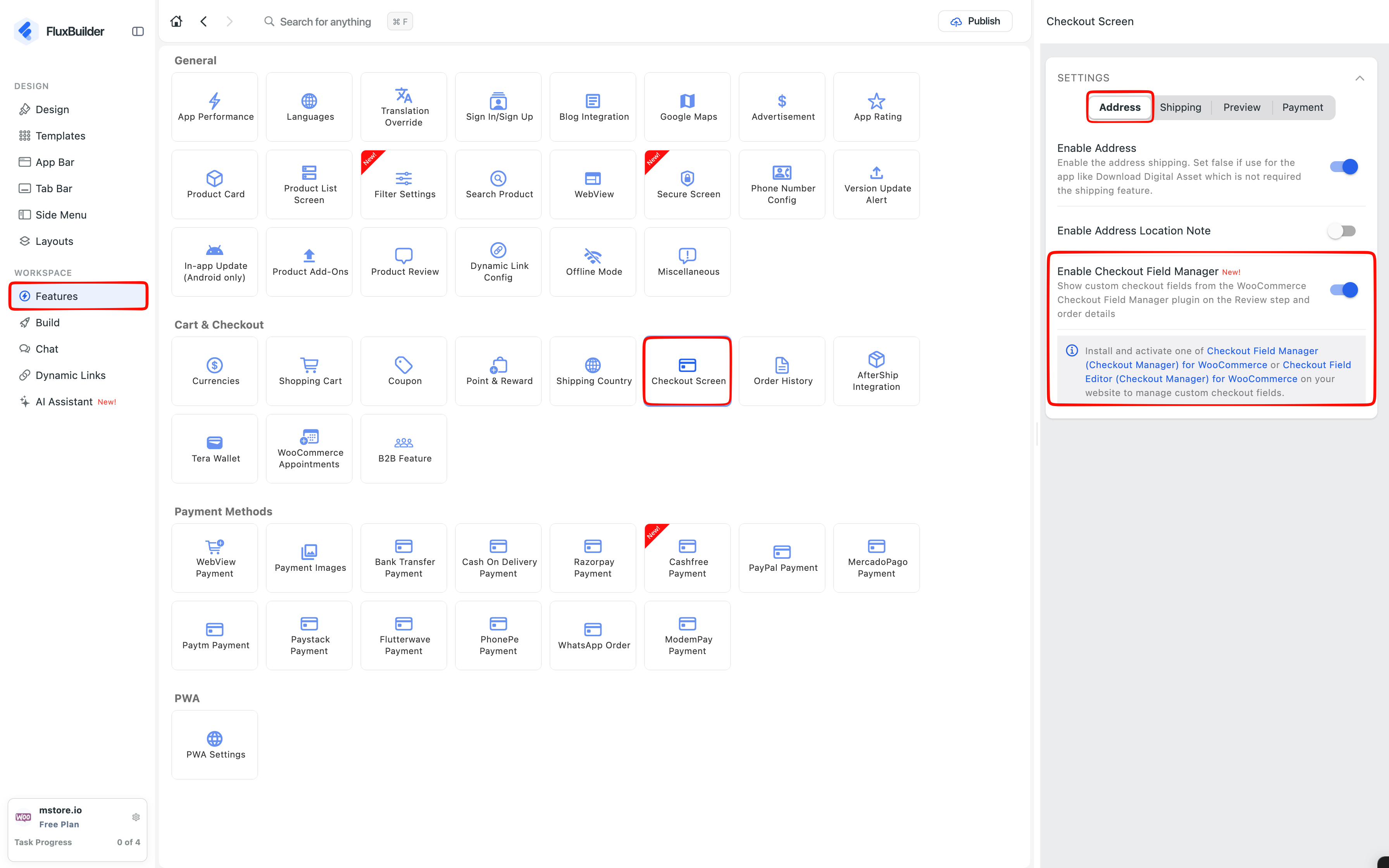The height and width of the screenshot is (868, 1389).
Task: Open WebView feature card
Action: click(x=593, y=184)
